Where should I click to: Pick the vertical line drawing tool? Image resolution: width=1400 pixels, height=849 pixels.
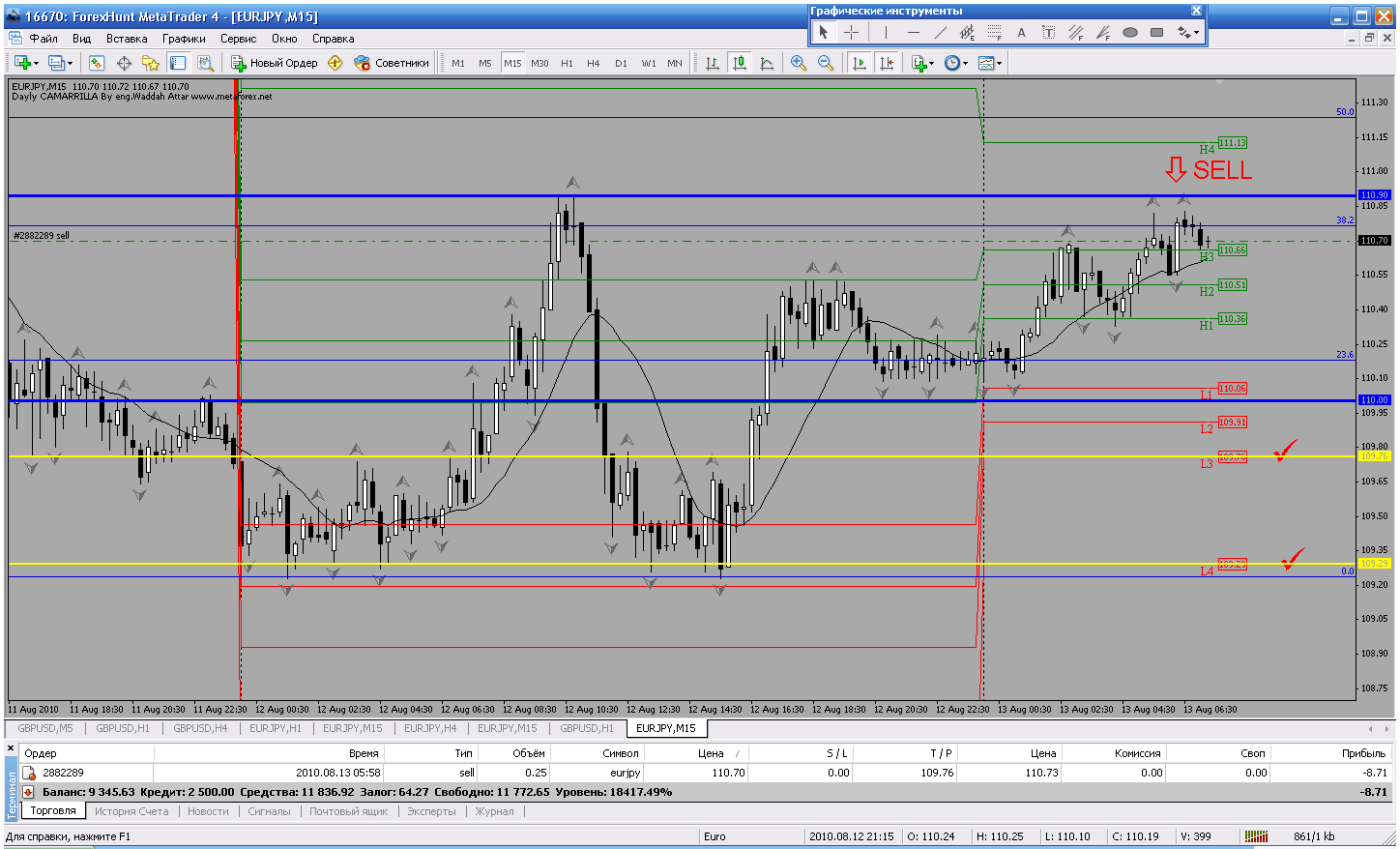(886, 32)
